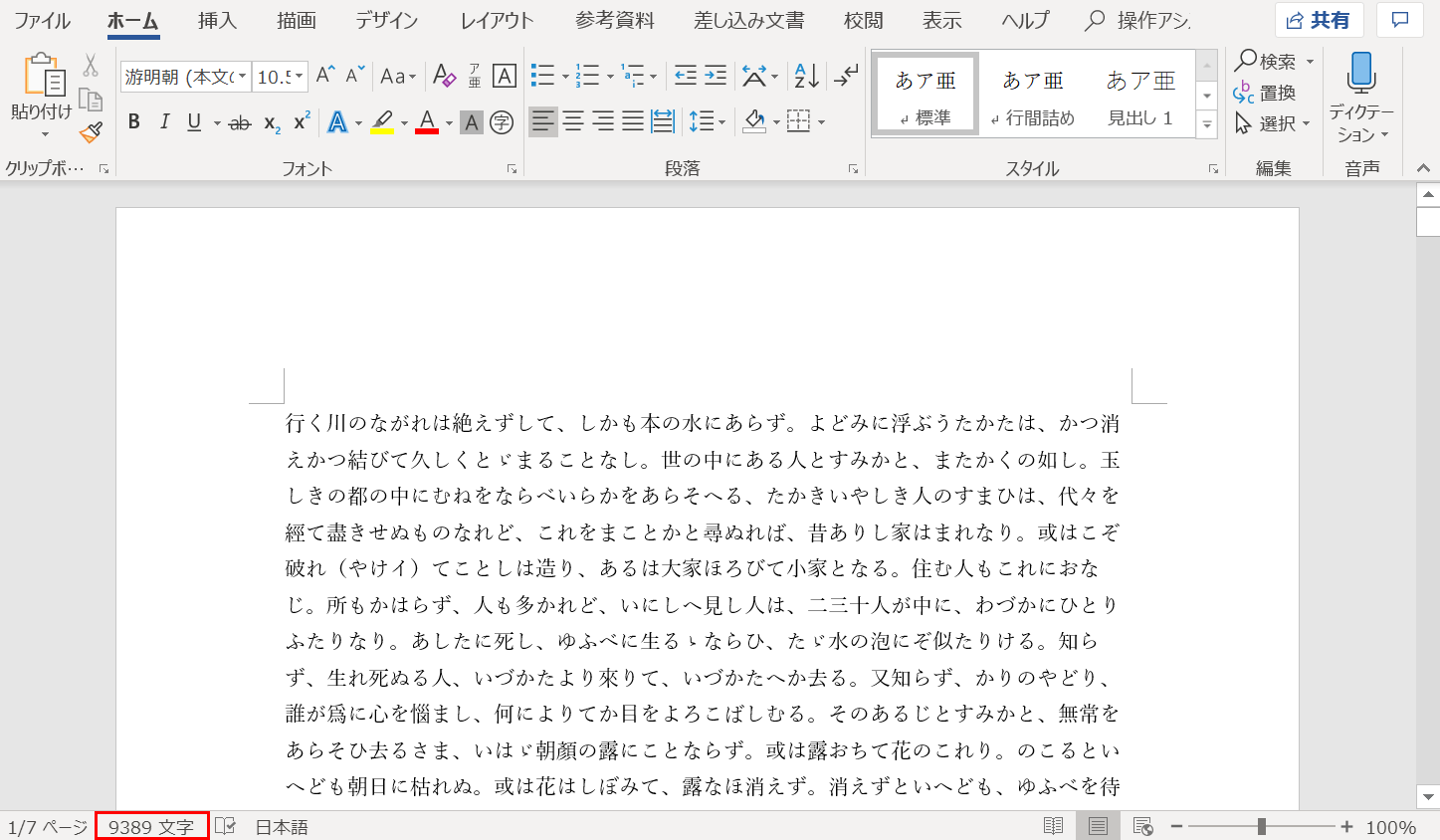1440x840 pixels.
Task: Click the Copy icon
Action: [91, 100]
